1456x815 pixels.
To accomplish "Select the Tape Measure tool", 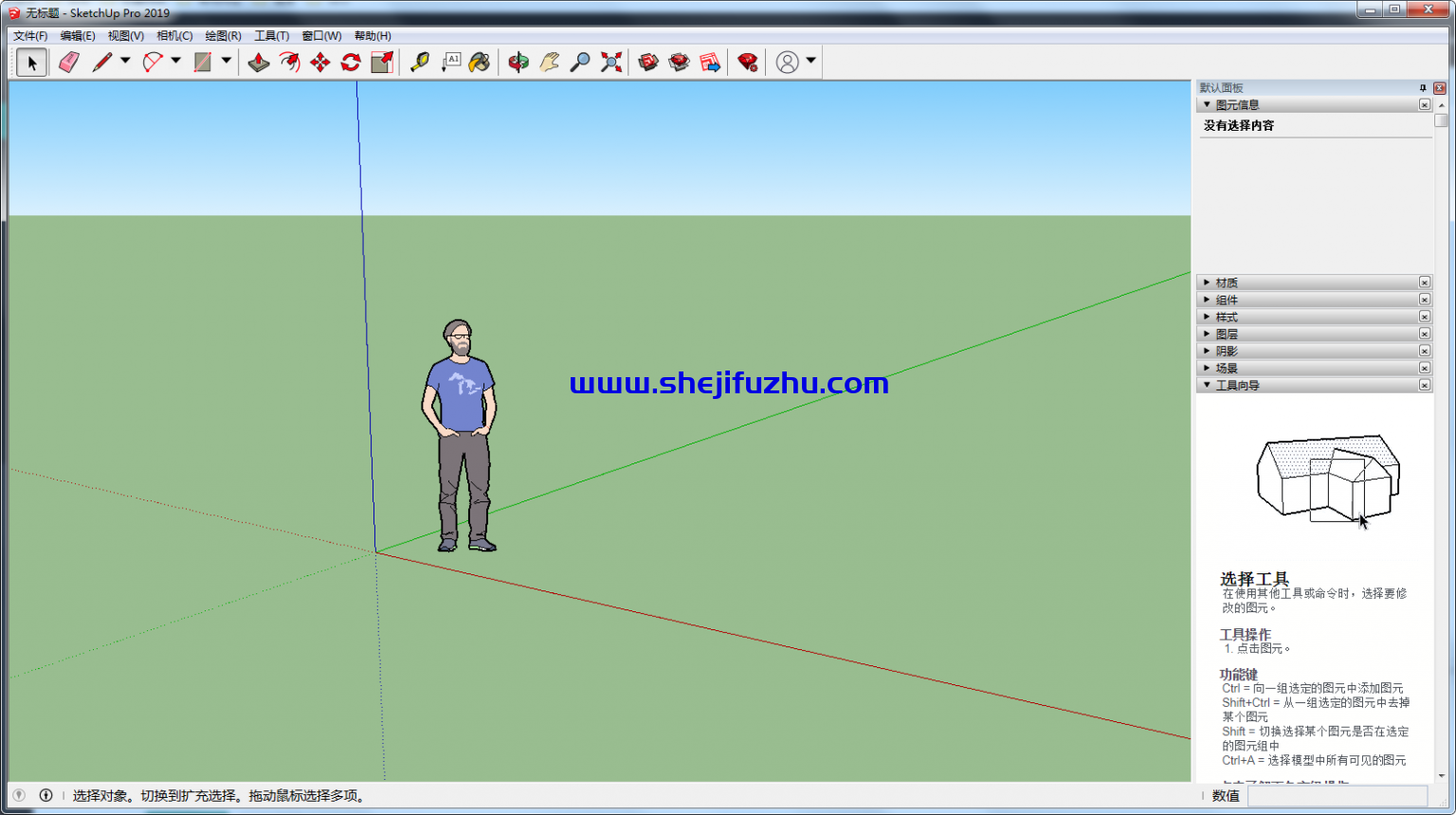I will pyautogui.click(x=419, y=63).
